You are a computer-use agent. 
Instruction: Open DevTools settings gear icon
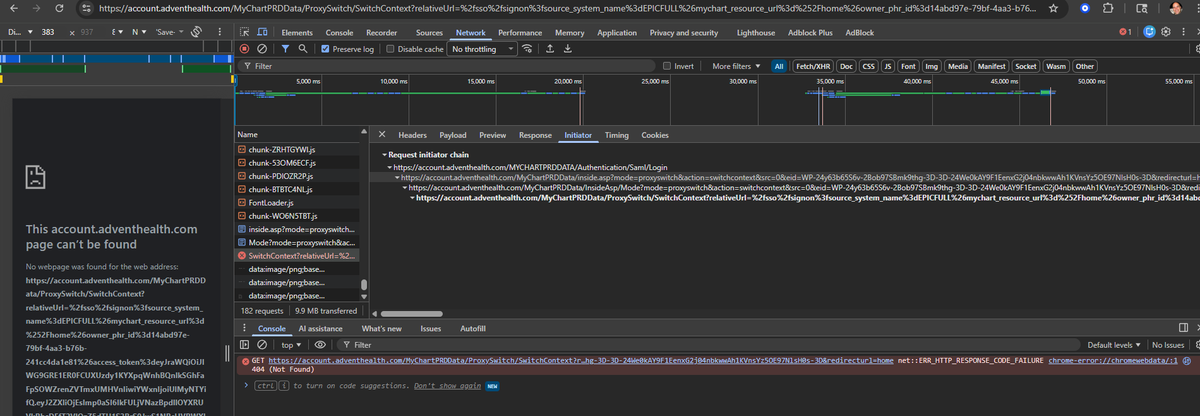(x=1166, y=32)
